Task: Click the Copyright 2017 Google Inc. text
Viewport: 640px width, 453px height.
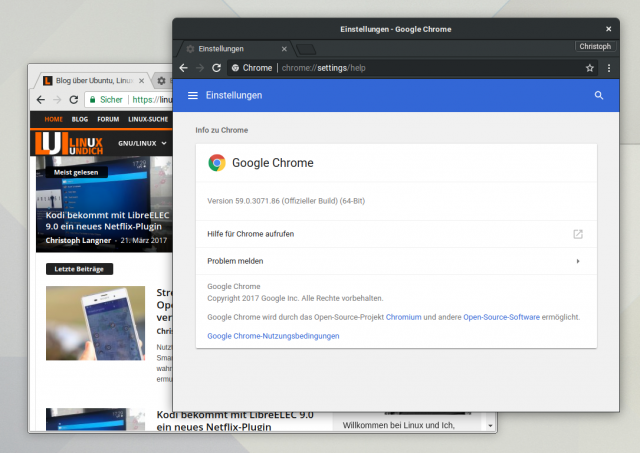Action: point(295,298)
